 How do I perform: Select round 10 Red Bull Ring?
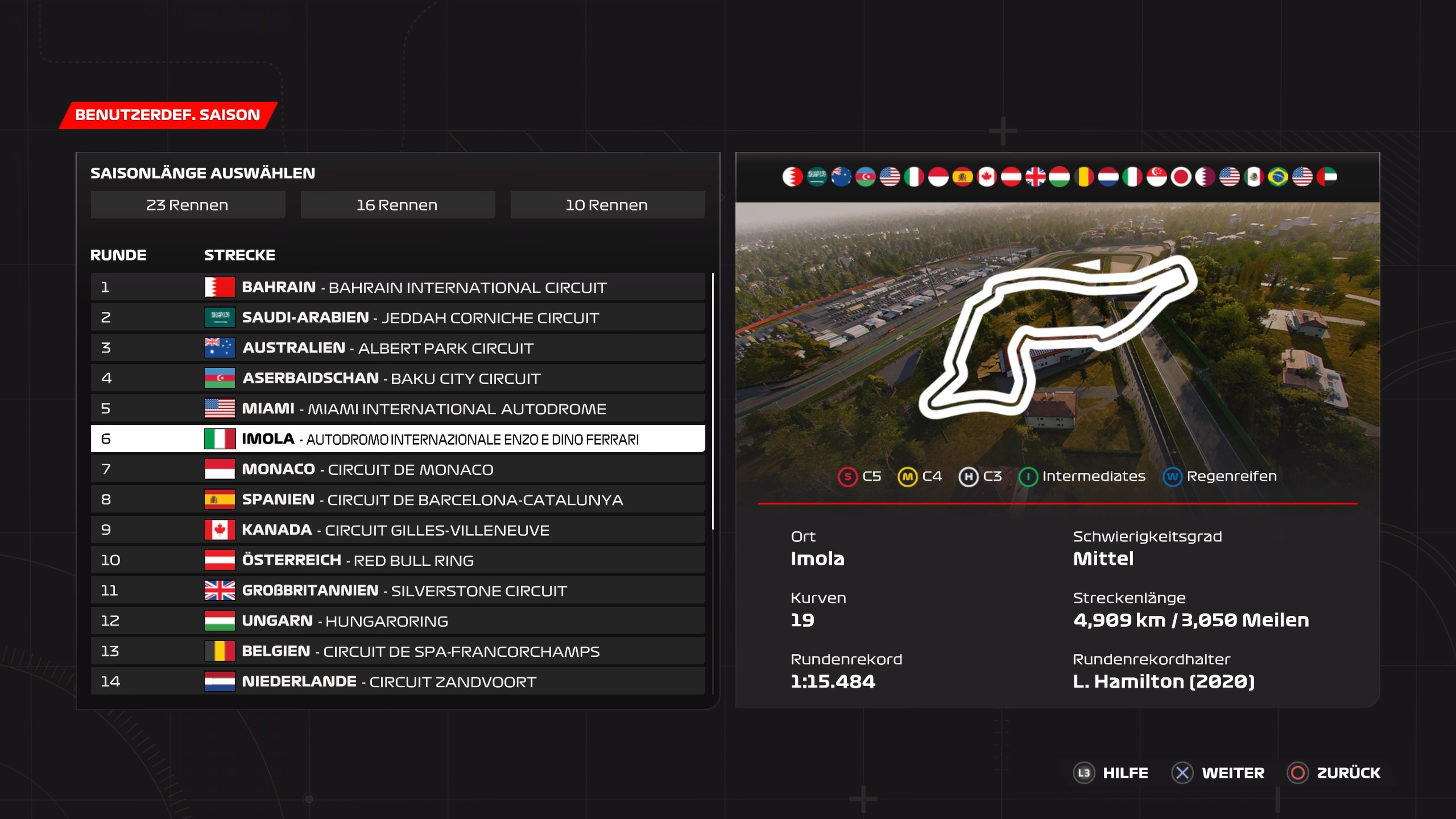(x=398, y=560)
